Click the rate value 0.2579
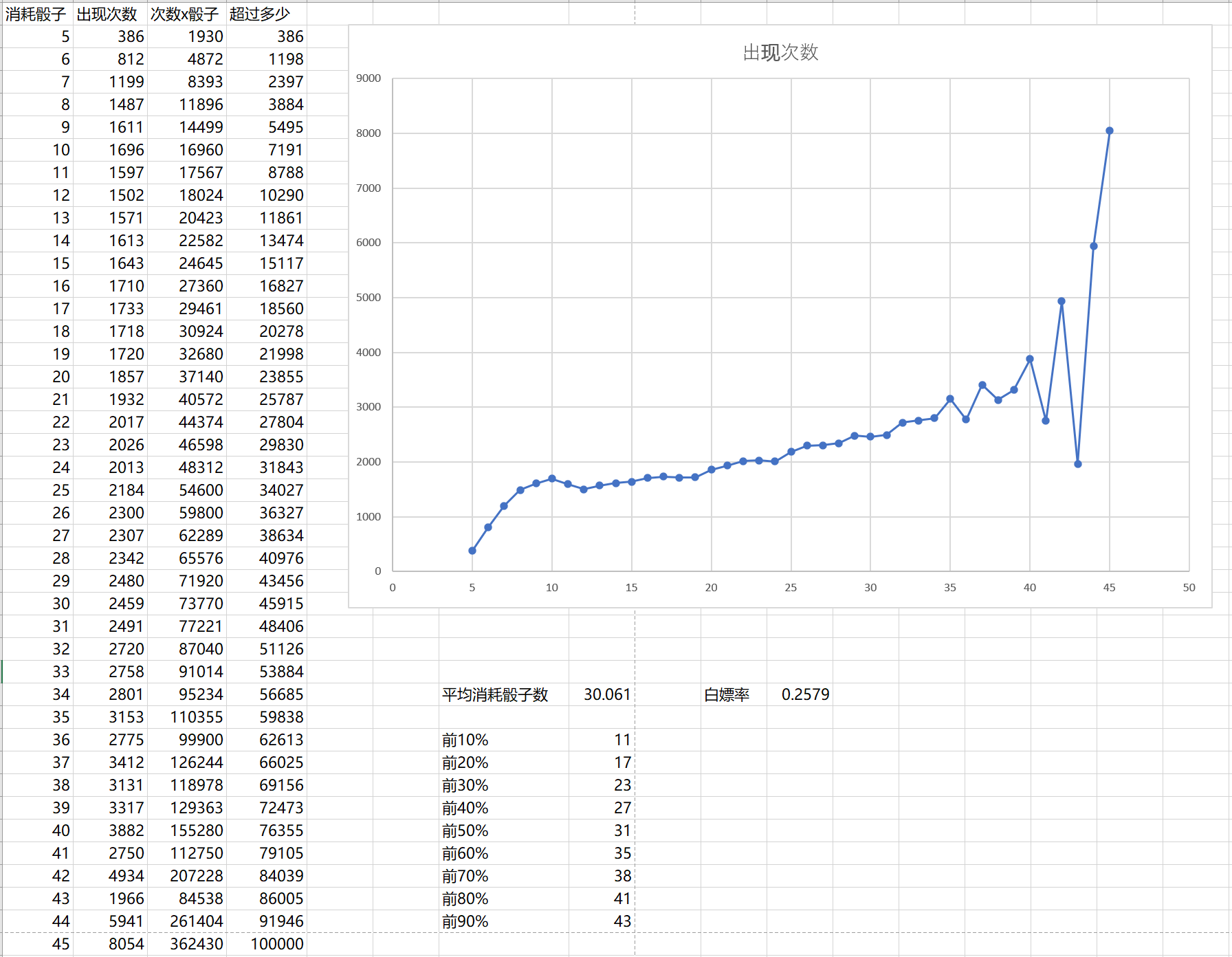This screenshot has height=957, width=1232. [800, 694]
